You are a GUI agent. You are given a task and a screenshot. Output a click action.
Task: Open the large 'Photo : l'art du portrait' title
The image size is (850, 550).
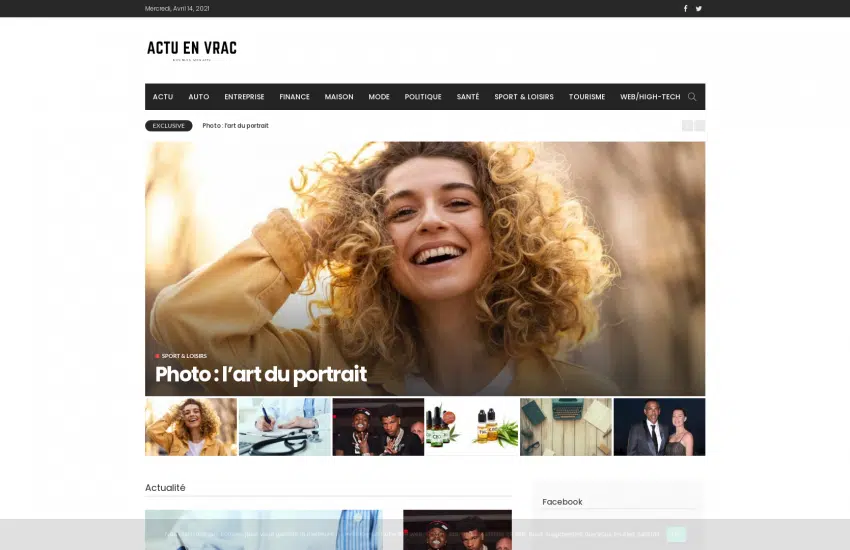pyautogui.click(x=261, y=375)
